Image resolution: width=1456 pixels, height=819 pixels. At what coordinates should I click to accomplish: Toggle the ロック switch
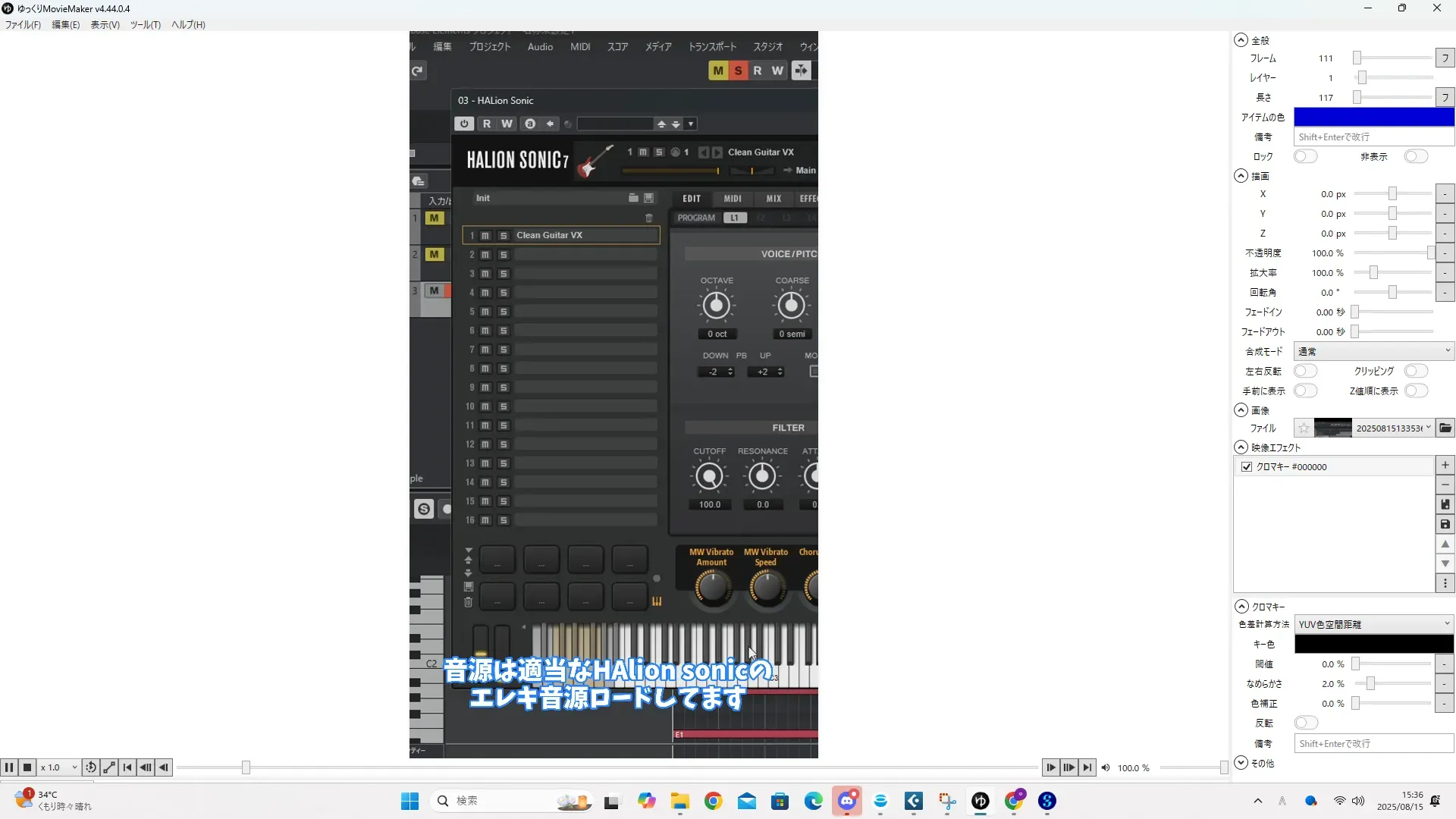click(x=1305, y=157)
